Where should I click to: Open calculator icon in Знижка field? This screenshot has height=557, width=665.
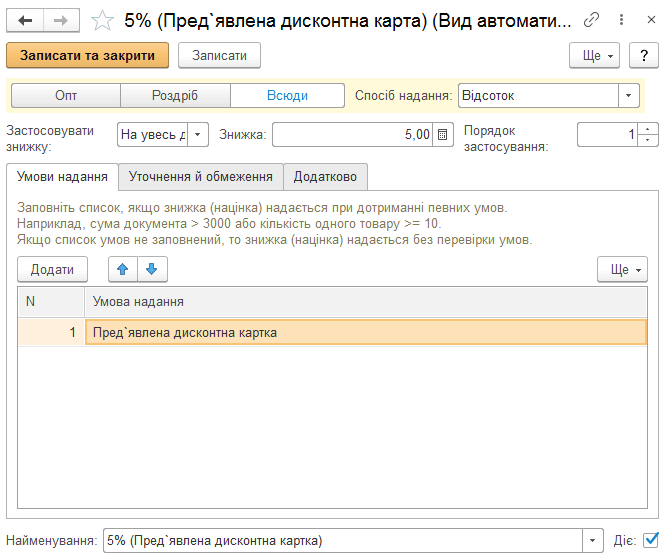tap(442, 135)
